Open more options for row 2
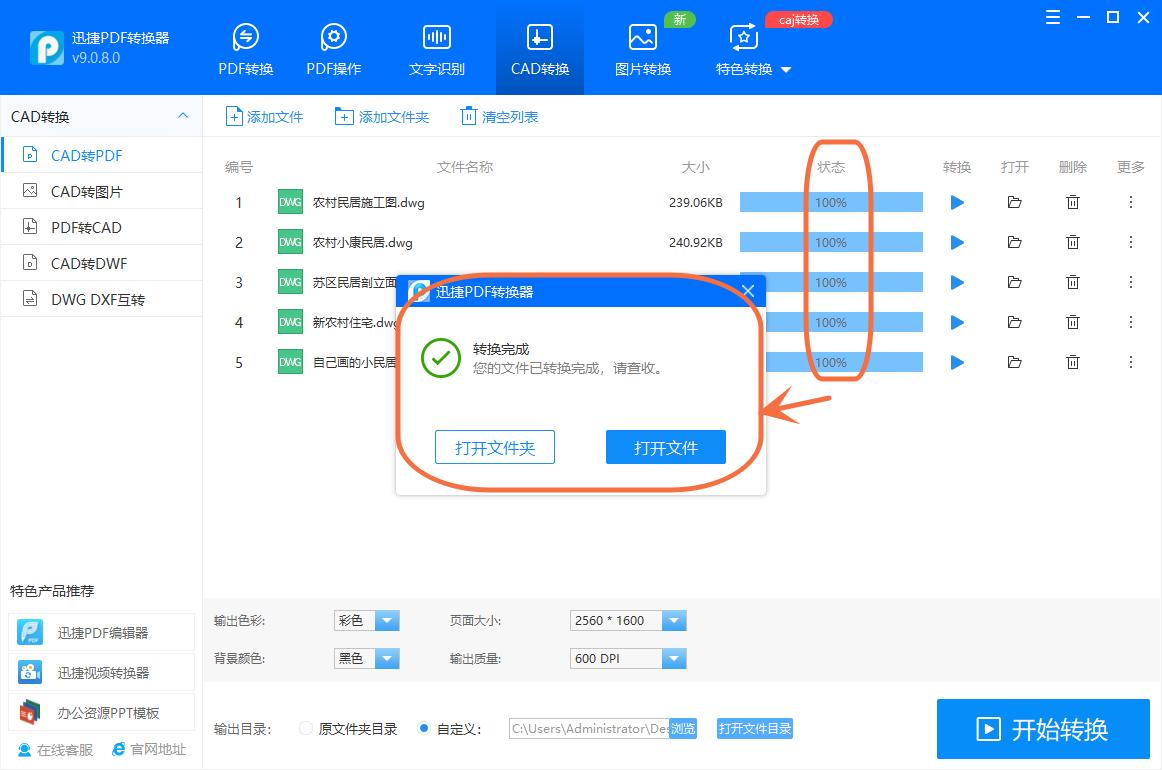This screenshot has height=770, width=1162. [1131, 242]
